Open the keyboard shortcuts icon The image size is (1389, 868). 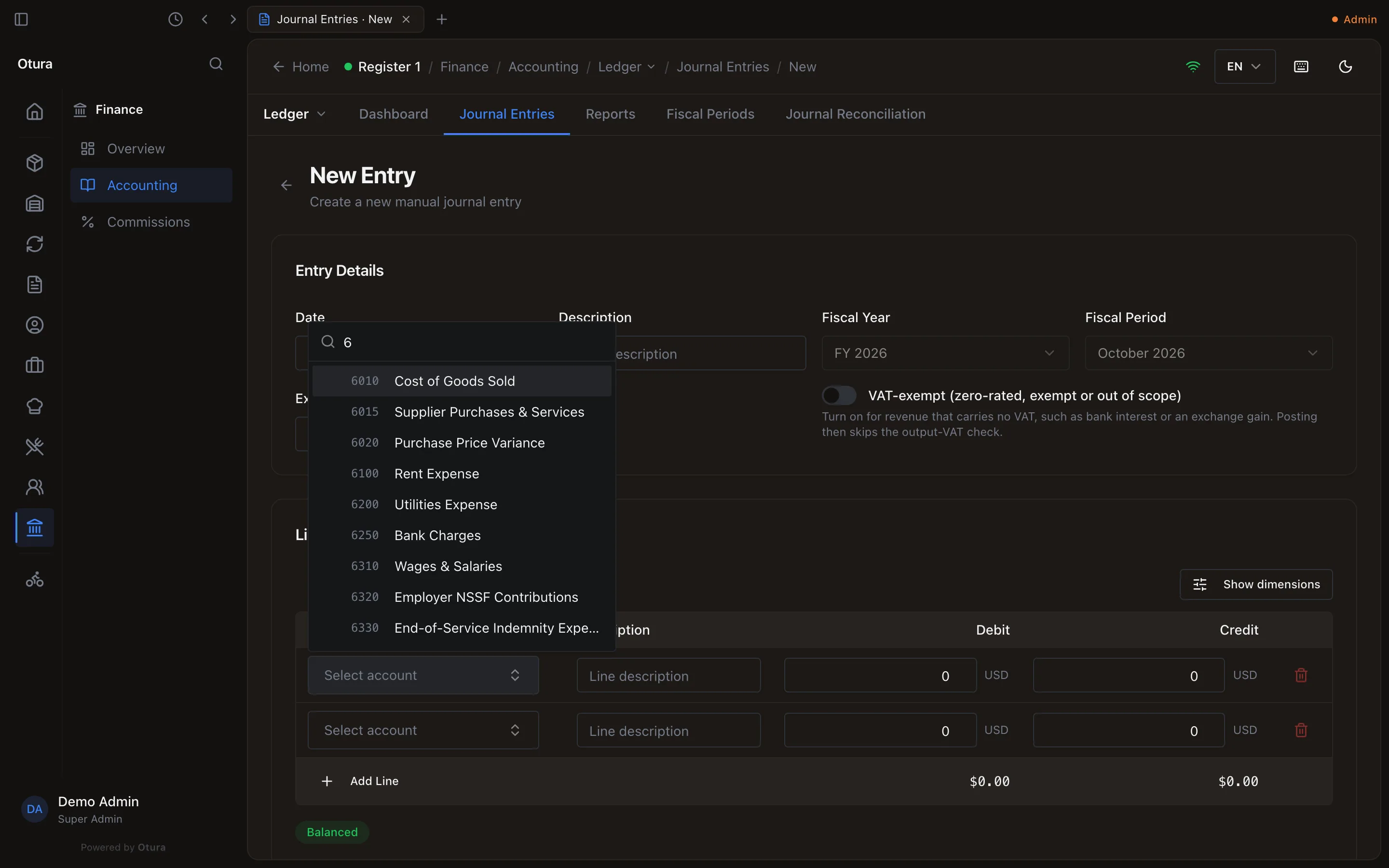(x=1301, y=67)
